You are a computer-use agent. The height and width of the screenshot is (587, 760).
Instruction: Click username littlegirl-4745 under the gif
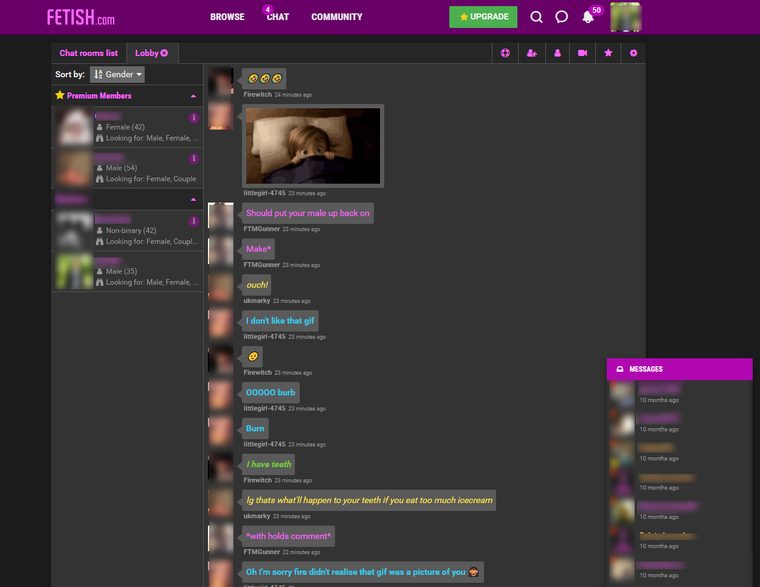[264, 193]
